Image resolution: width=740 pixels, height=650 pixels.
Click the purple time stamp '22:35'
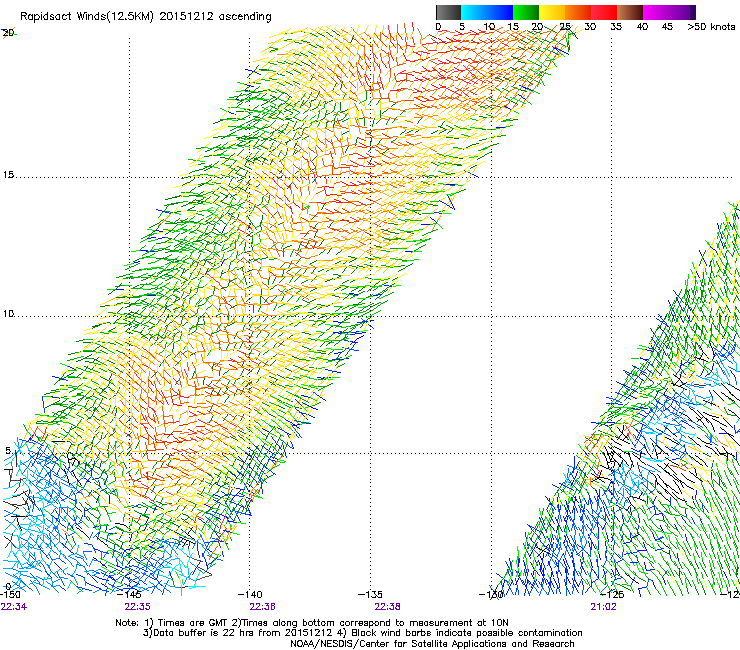tap(137, 607)
